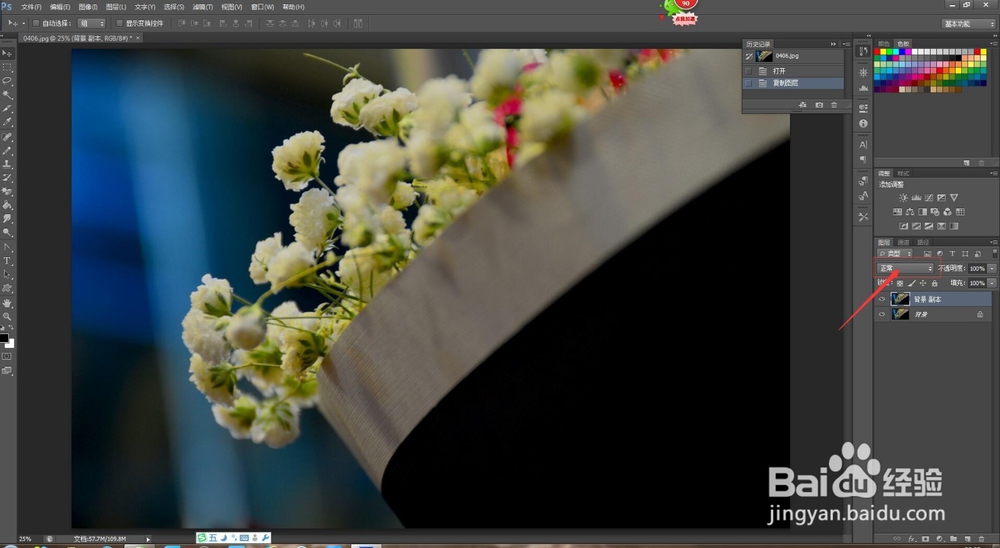The image size is (1000, 548).
Task: Hide the 背景 layer via eye icon
Action: coord(883,314)
